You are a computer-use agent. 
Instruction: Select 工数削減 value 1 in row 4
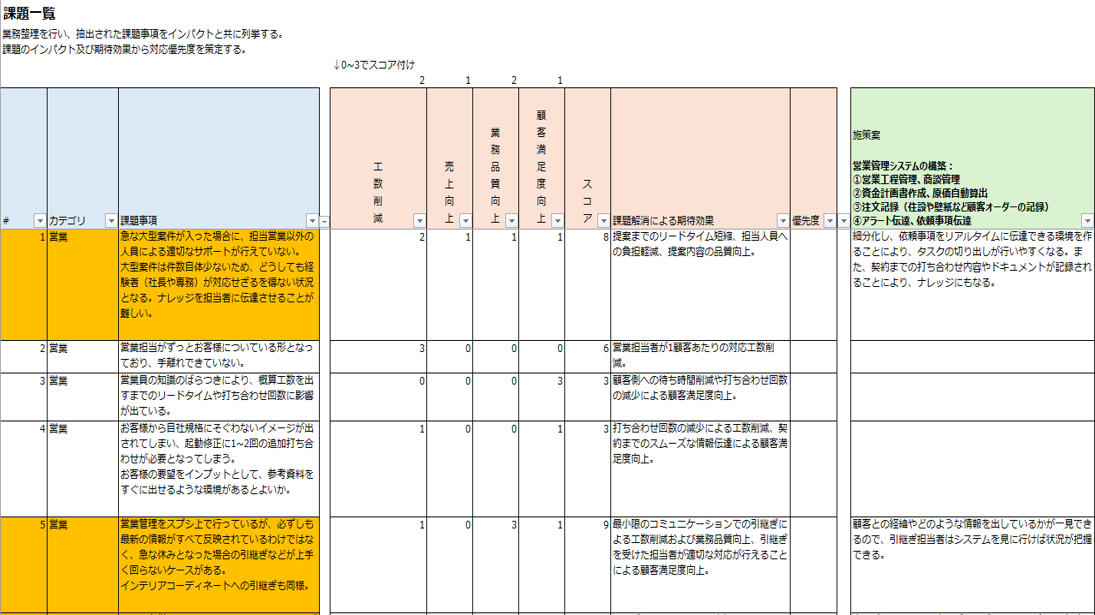coord(378,469)
